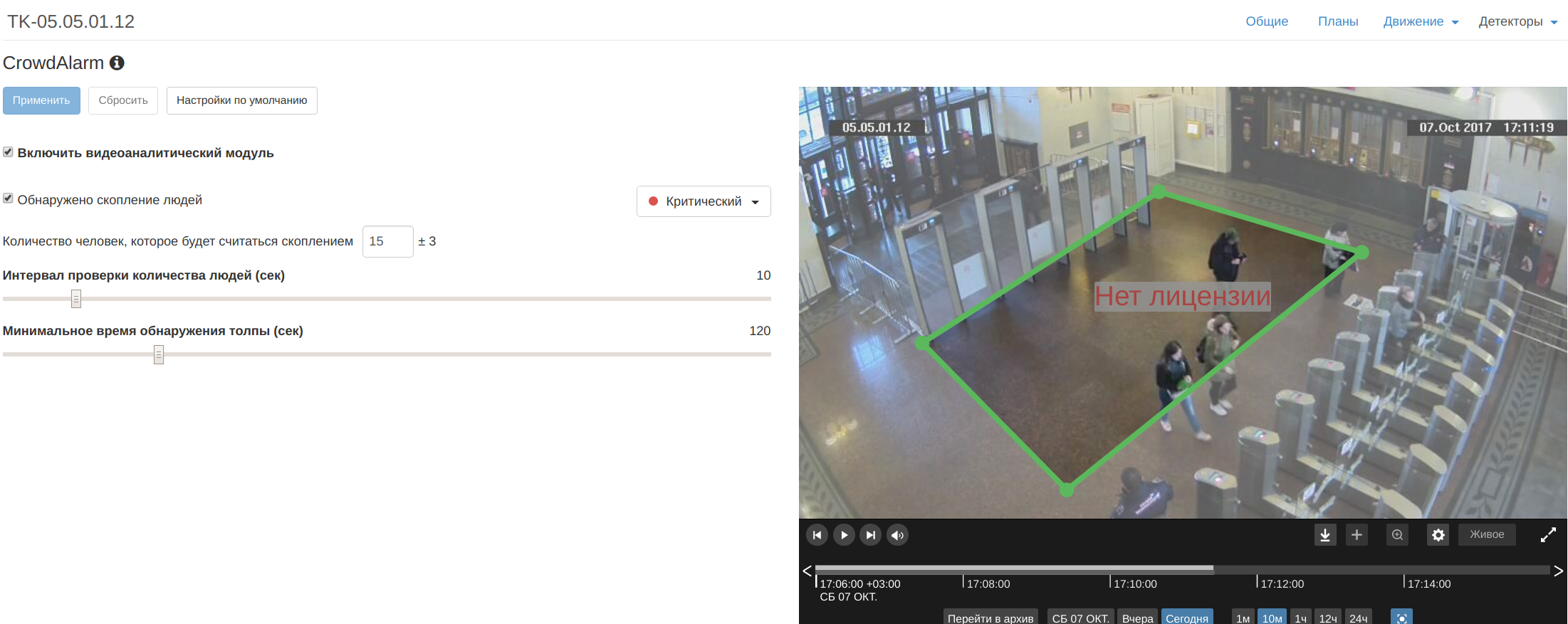Set timeline scale to 12ч
The image size is (1568, 624).
[x=1328, y=618]
